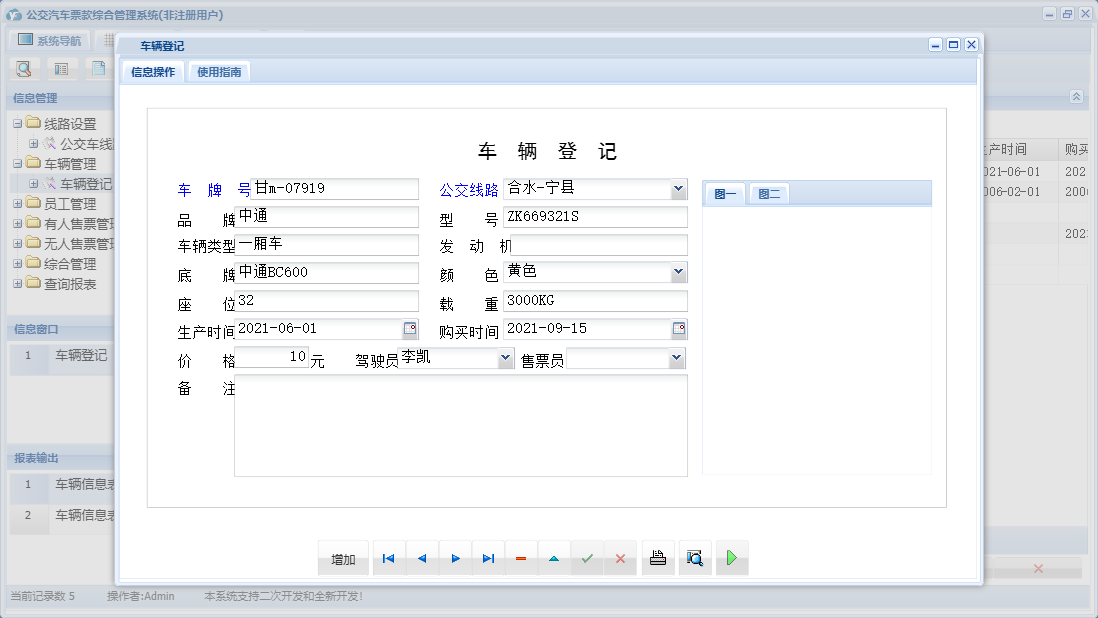Click the document icon in main toolbar
The image size is (1098, 618).
99,69
